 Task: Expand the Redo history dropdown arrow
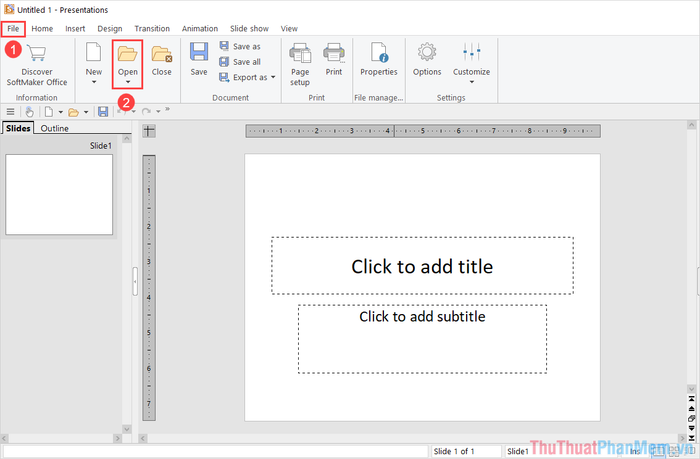[158, 112]
